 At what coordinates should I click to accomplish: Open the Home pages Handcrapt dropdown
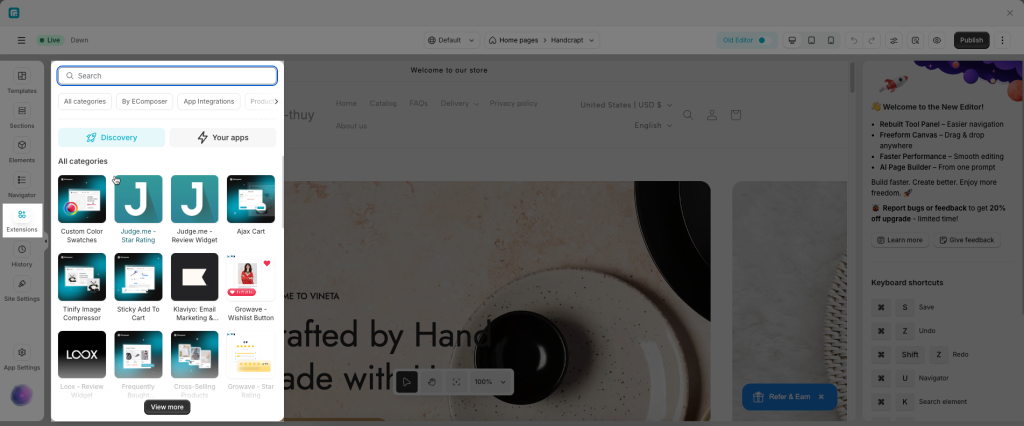click(542, 41)
